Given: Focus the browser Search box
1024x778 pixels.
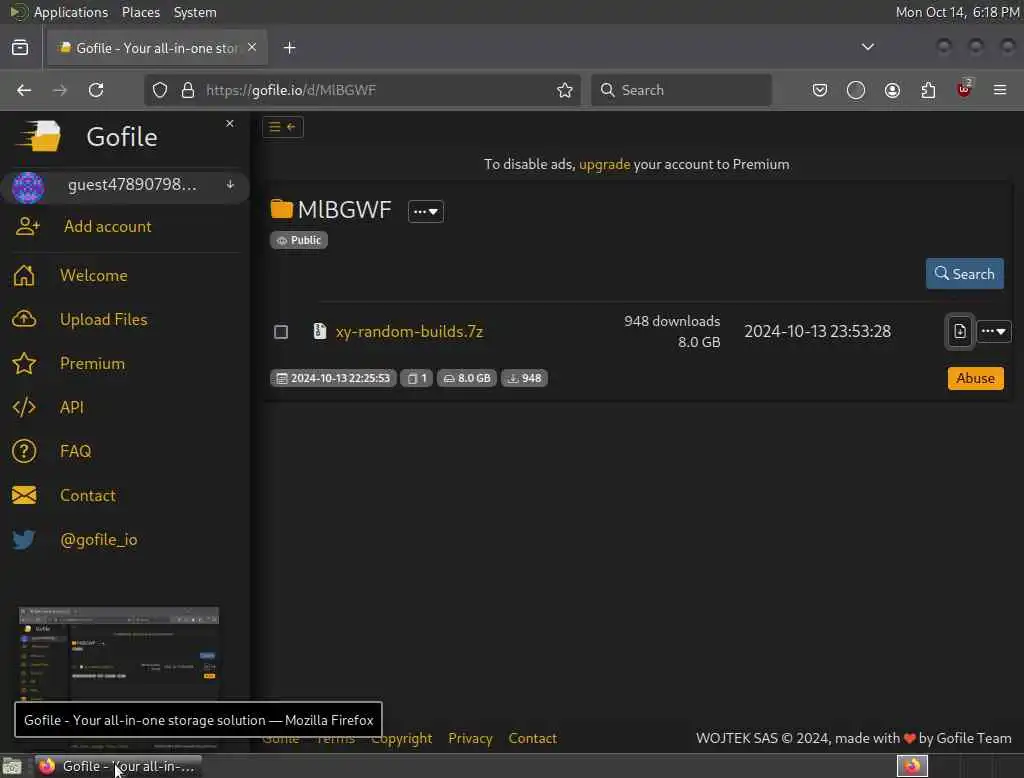Looking at the screenshot, I should [681, 90].
